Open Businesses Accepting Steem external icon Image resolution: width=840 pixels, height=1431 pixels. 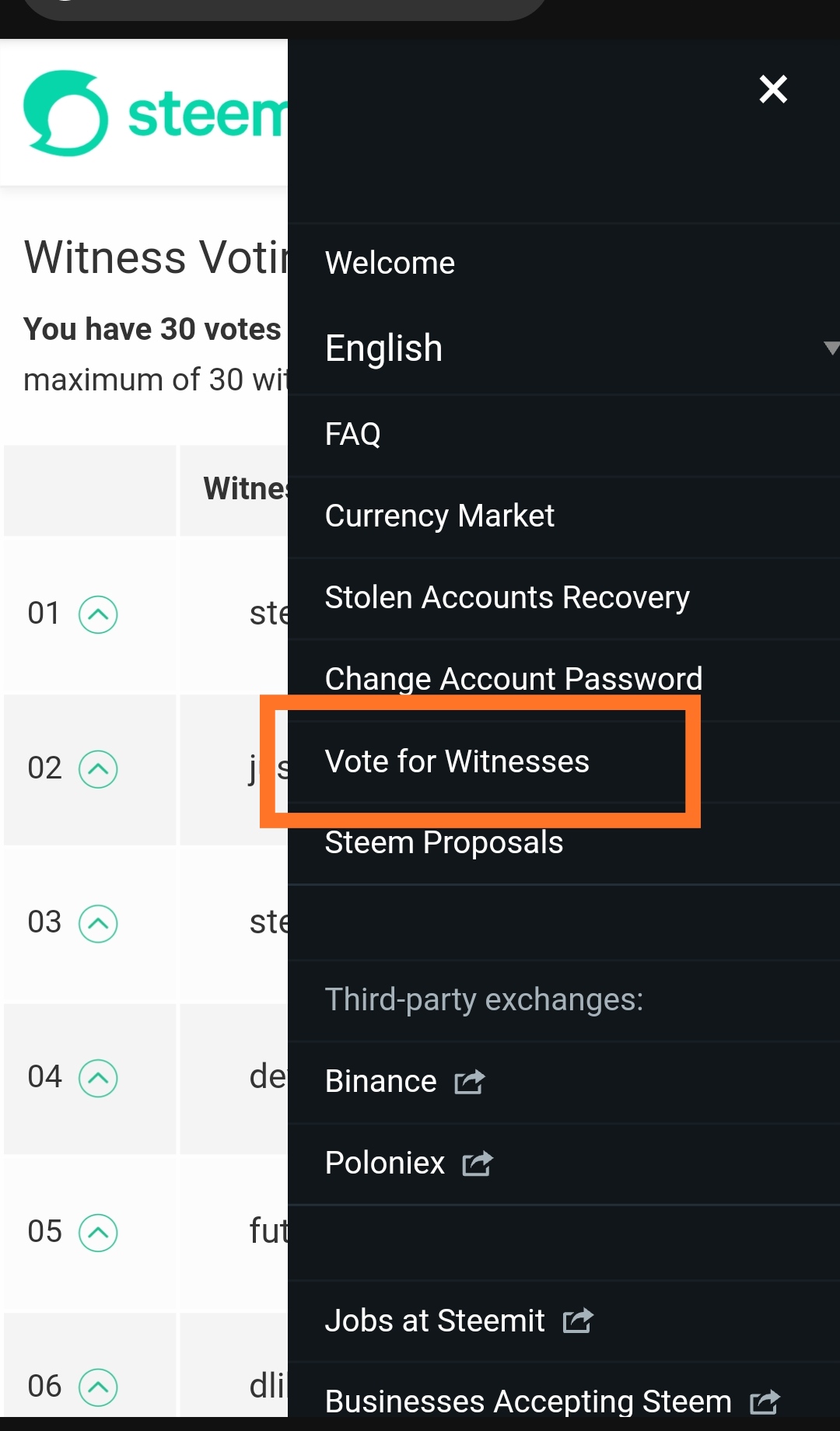pos(765,1401)
